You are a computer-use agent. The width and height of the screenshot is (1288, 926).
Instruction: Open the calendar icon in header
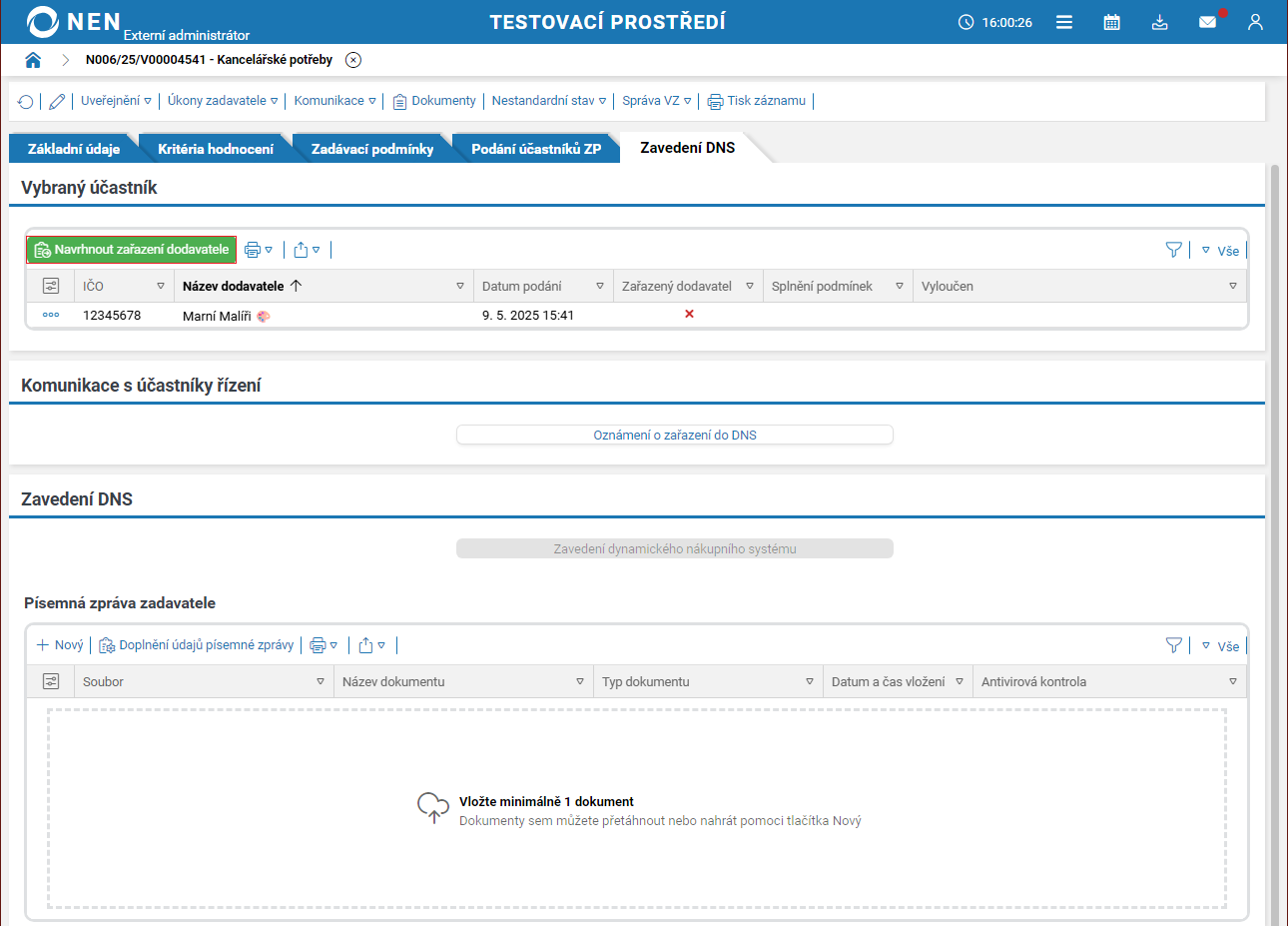[1111, 22]
